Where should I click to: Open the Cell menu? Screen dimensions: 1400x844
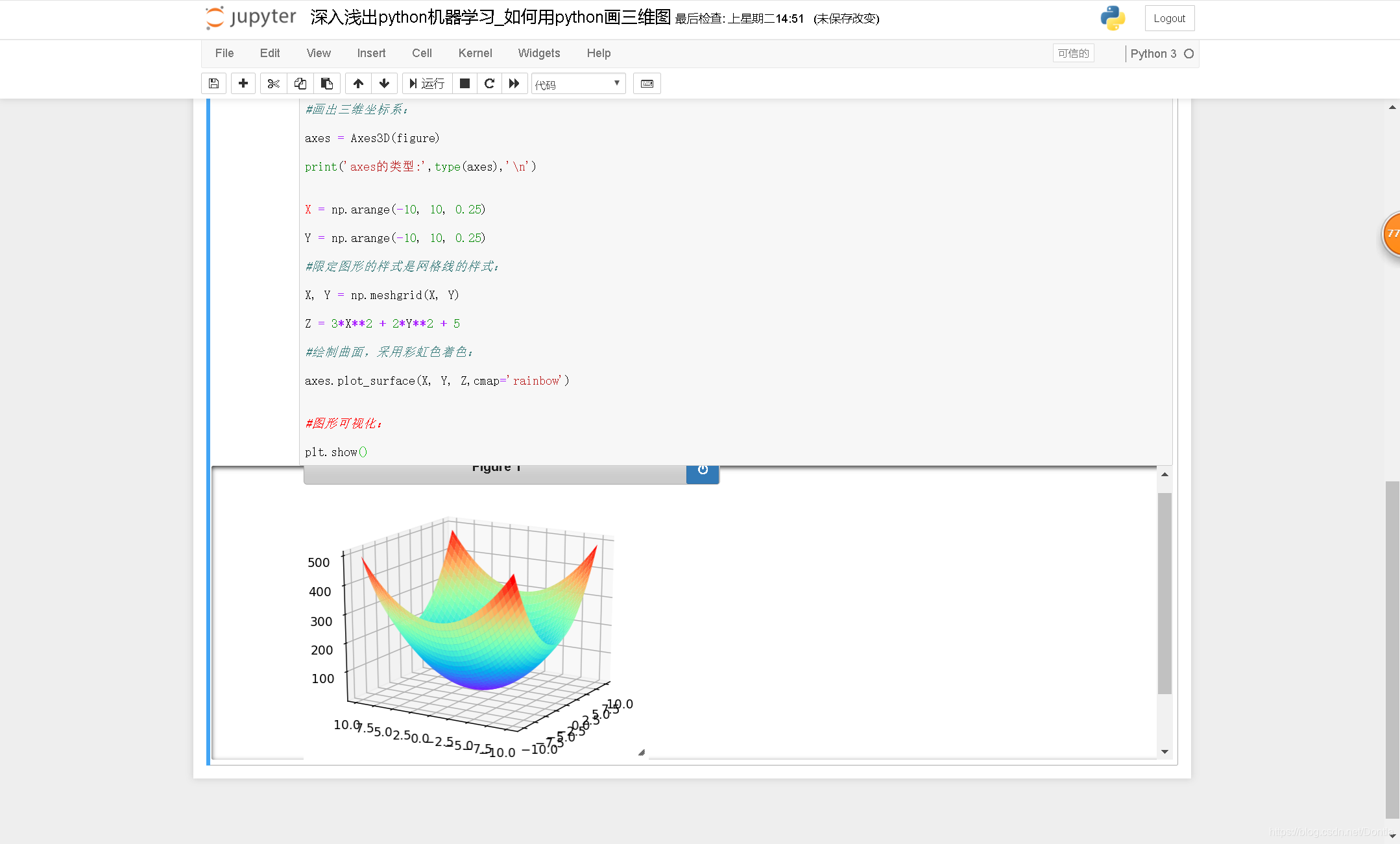(422, 53)
